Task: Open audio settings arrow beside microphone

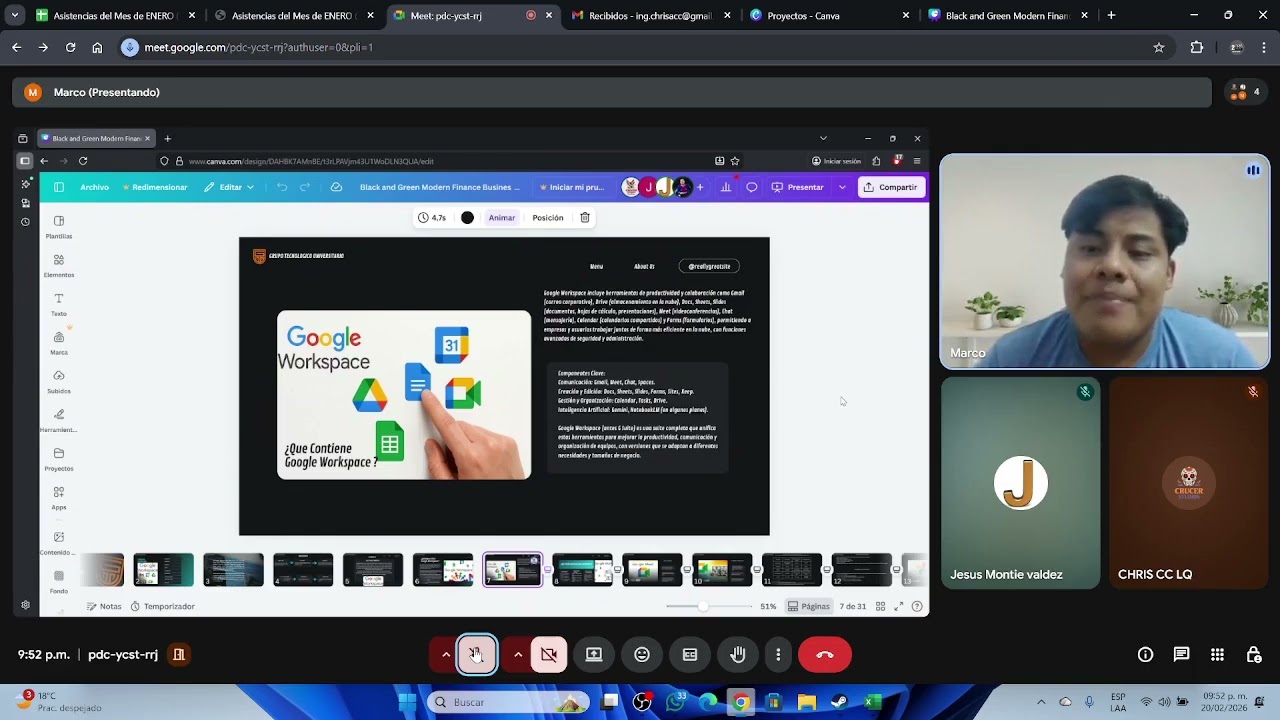Action: 446,654
